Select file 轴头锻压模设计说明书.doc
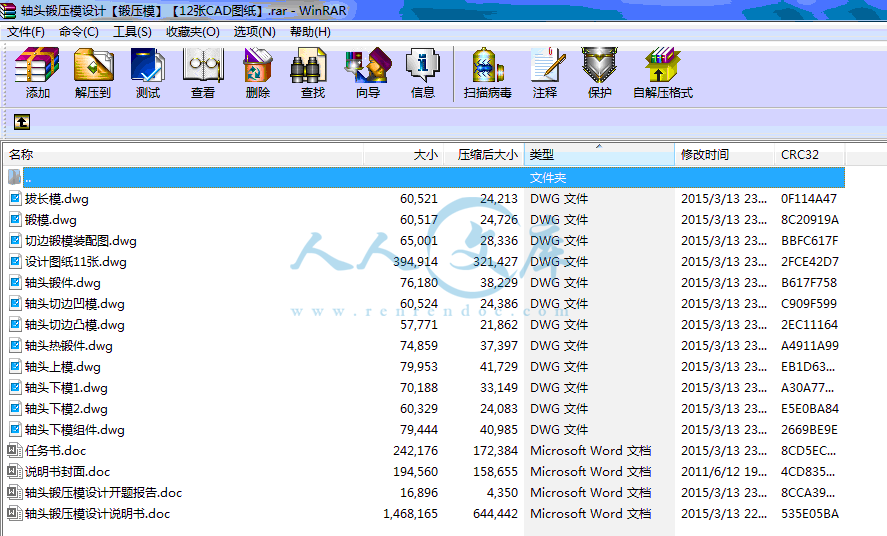887x536 pixels. [x=97, y=513]
